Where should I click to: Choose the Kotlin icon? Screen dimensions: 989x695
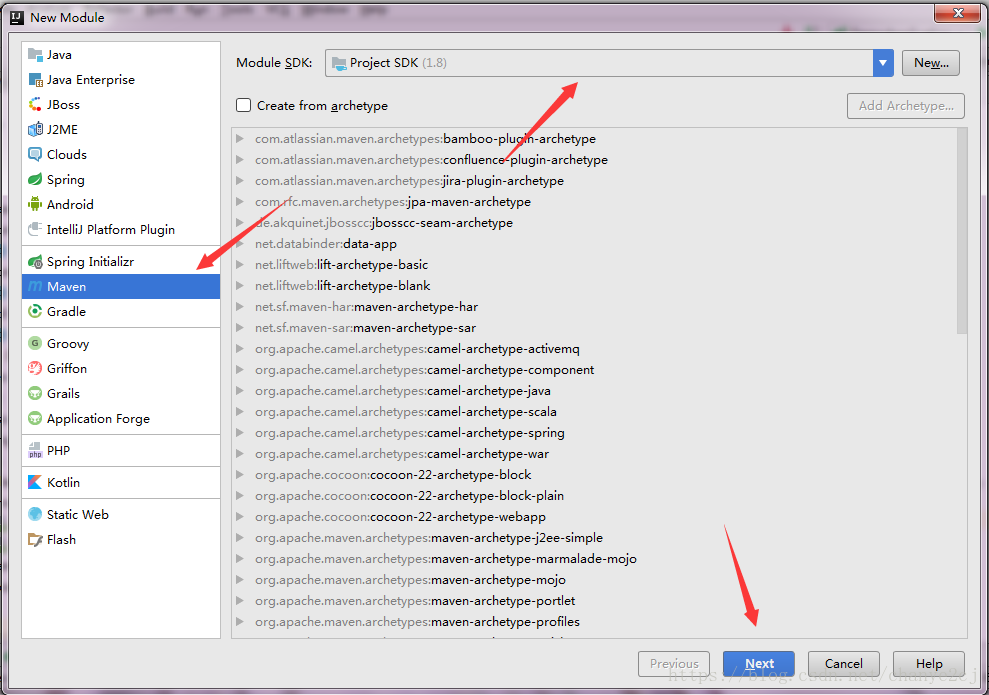pos(35,482)
